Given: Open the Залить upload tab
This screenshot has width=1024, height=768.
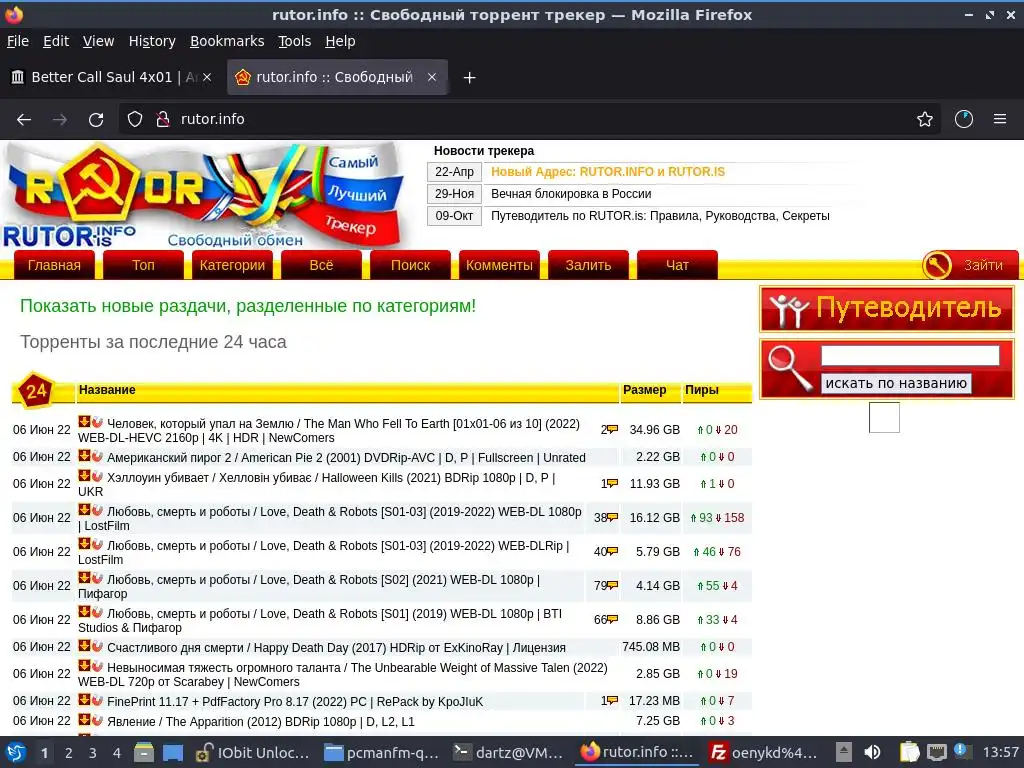Looking at the screenshot, I should (x=588, y=265).
